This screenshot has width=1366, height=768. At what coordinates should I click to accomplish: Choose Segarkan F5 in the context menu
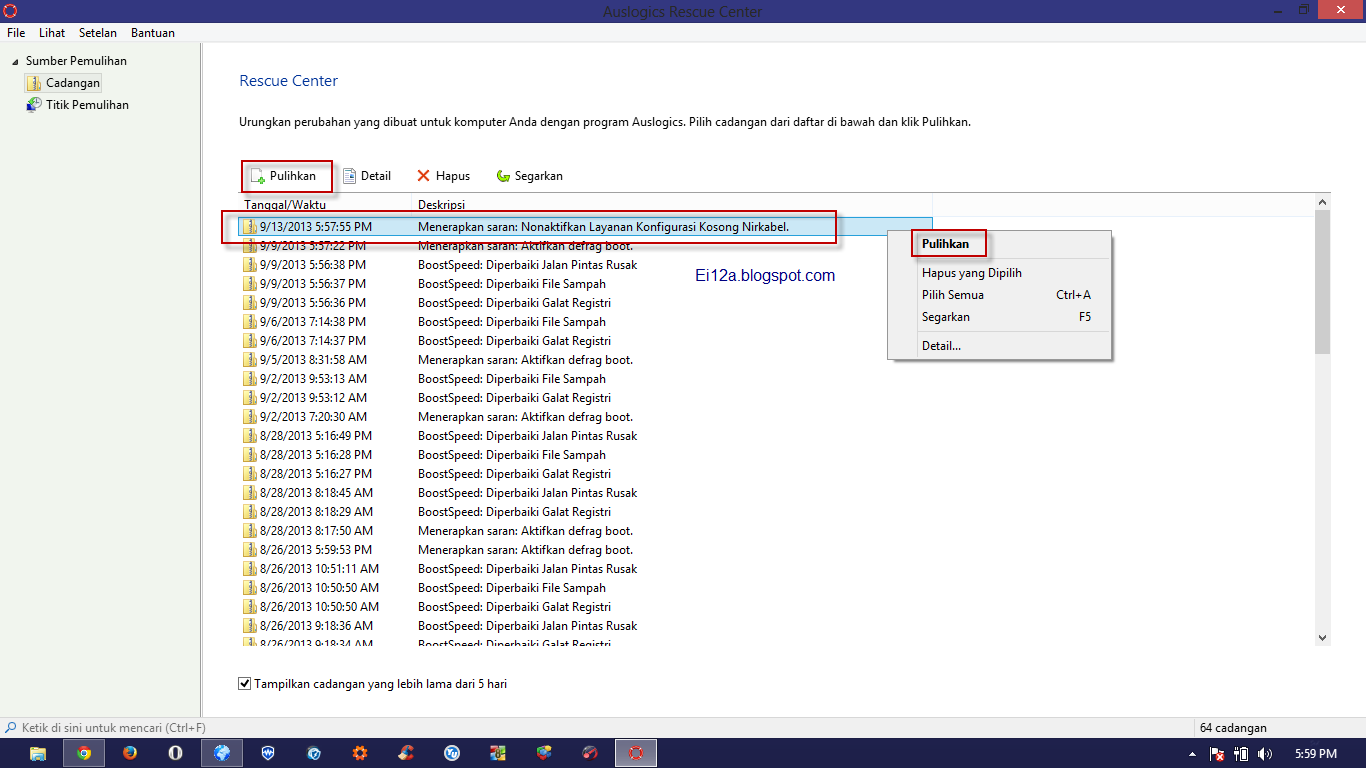point(1000,317)
